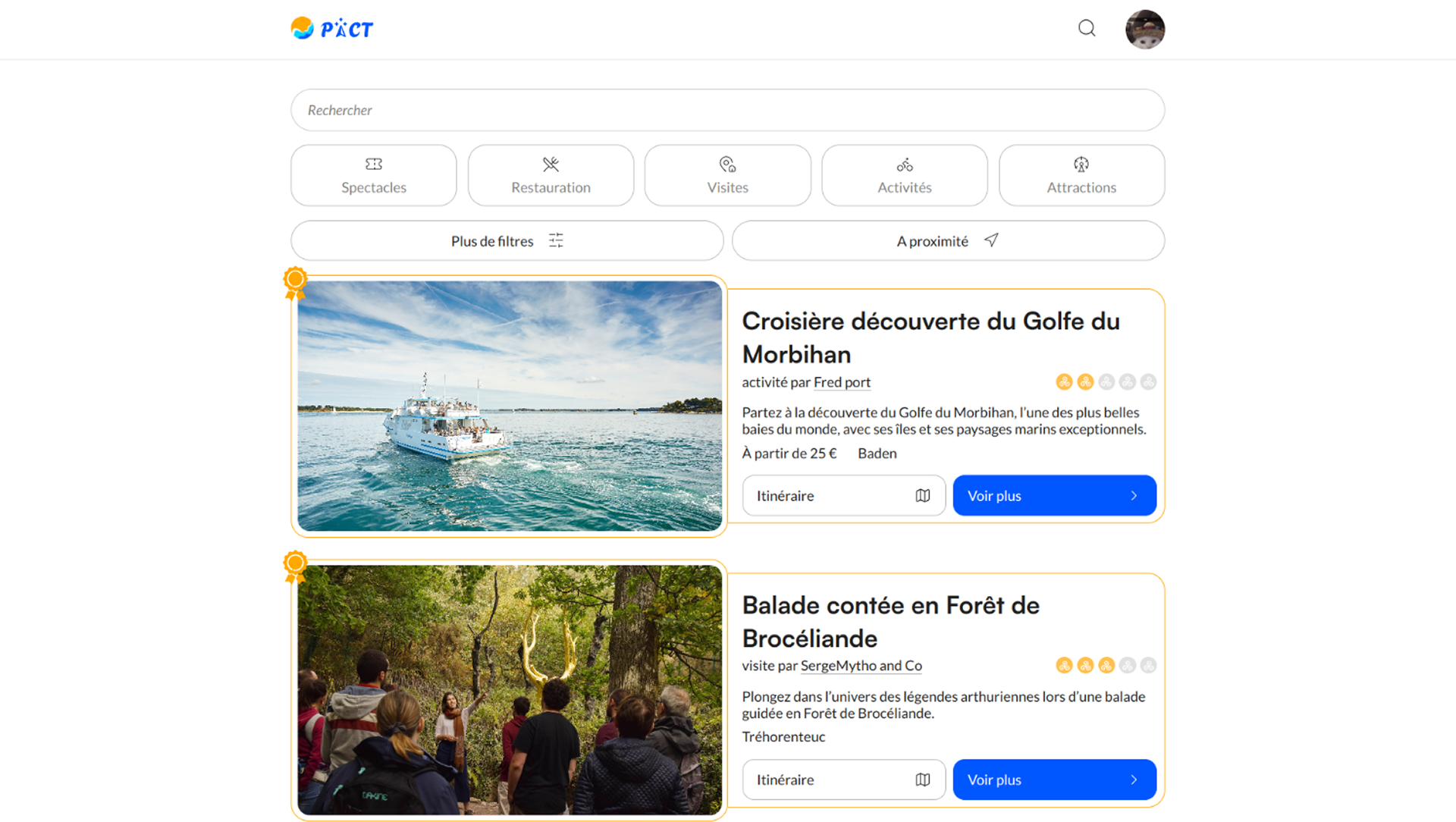Focus the Rechercher search field
Viewport: 1456px width, 822px height.
coord(727,111)
